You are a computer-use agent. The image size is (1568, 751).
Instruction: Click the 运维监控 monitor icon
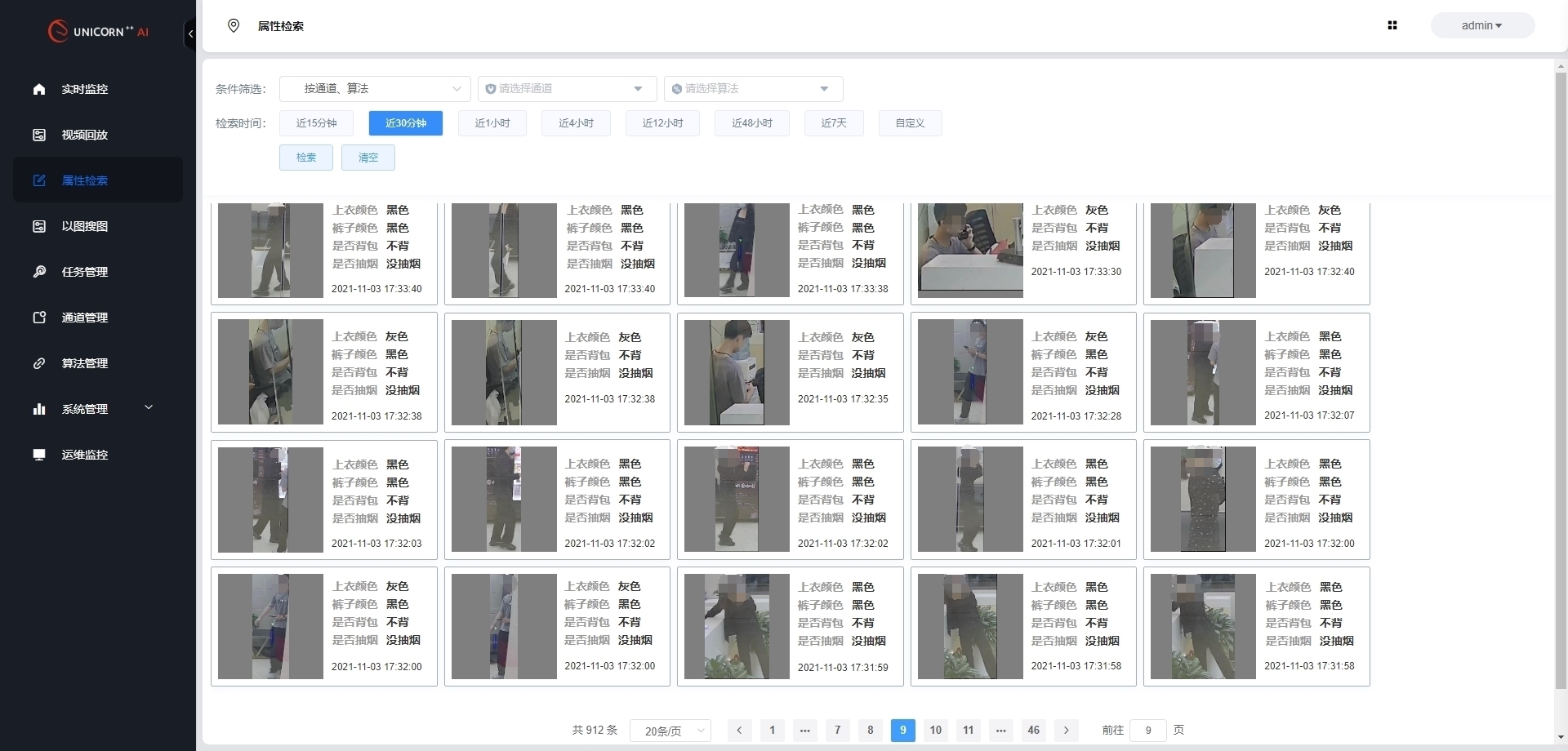[x=39, y=455]
